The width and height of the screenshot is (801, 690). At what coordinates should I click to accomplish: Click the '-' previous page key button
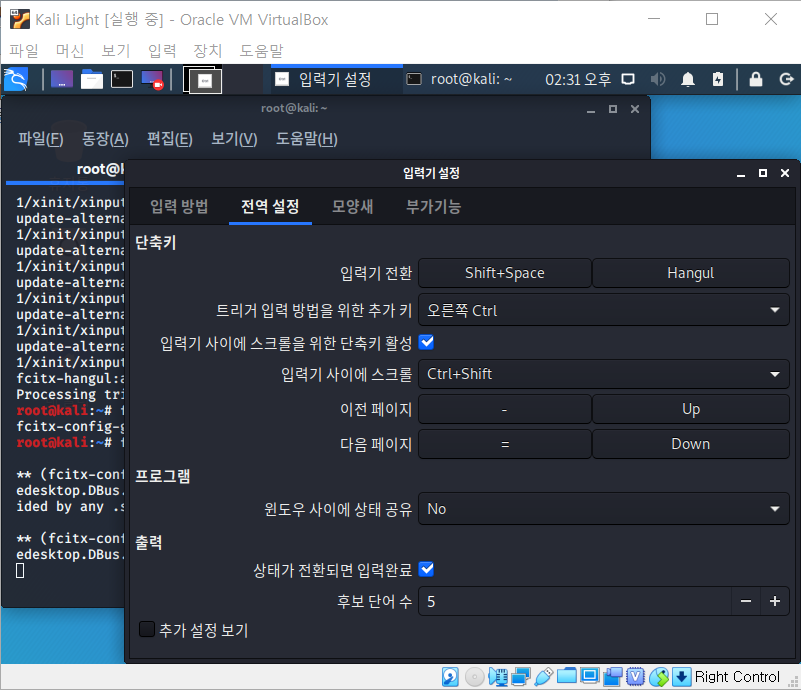(x=505, y=409)
